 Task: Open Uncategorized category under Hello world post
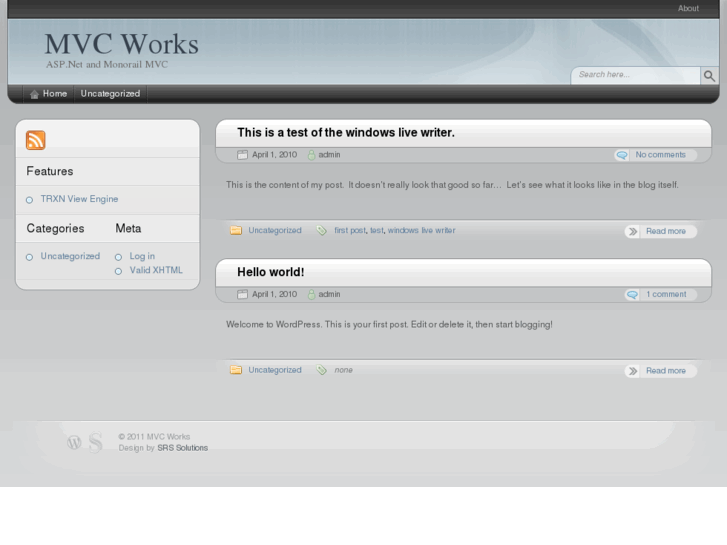(x=275, y=370)
